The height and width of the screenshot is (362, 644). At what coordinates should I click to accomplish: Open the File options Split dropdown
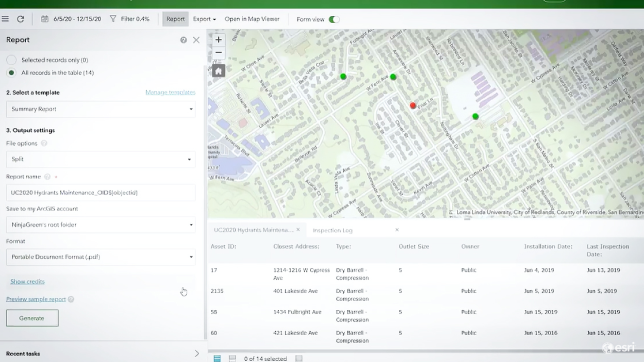101,159
